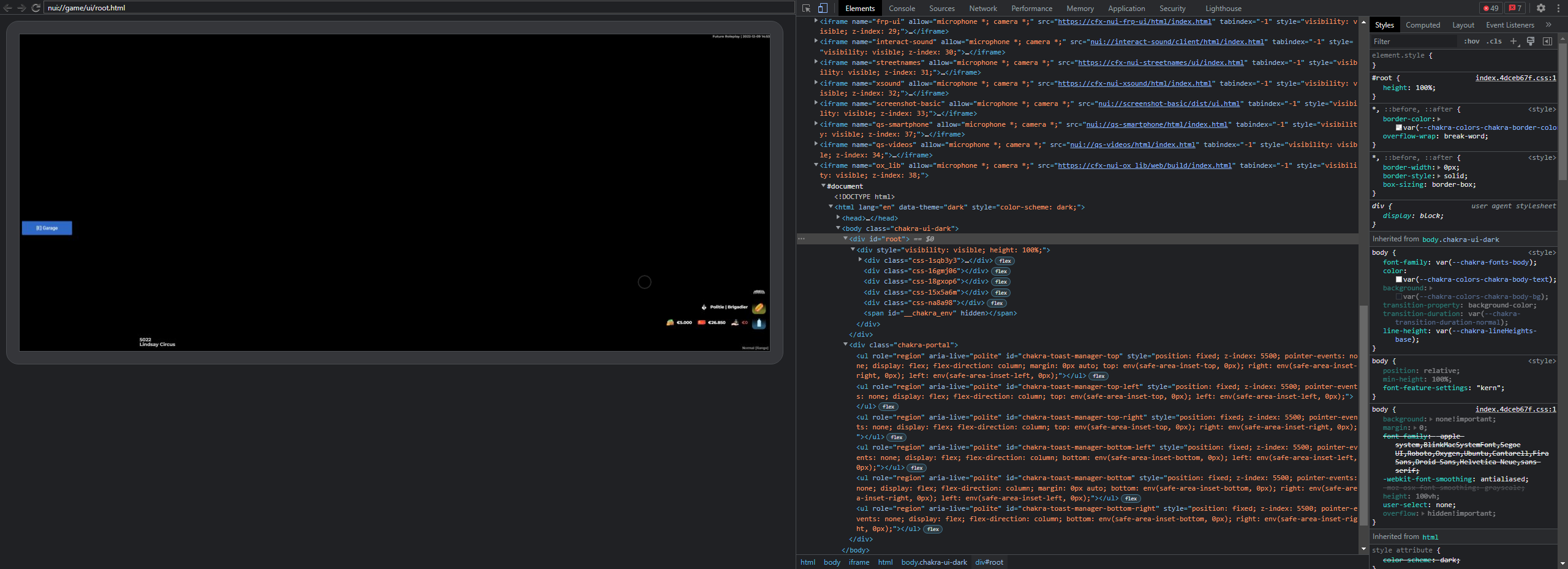Screen dimensions: 1568x569
Task: Click the hotdog hunger status icon
Action: 759,308
